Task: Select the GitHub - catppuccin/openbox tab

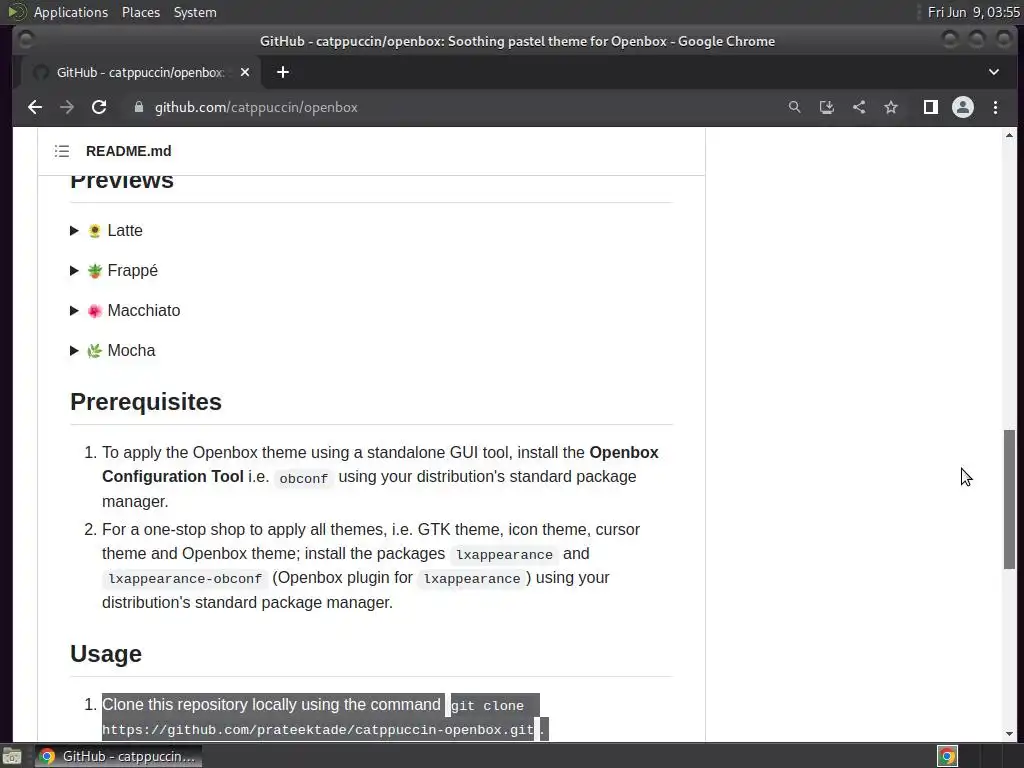Action: pyautogui.click(x=140, y=72)
